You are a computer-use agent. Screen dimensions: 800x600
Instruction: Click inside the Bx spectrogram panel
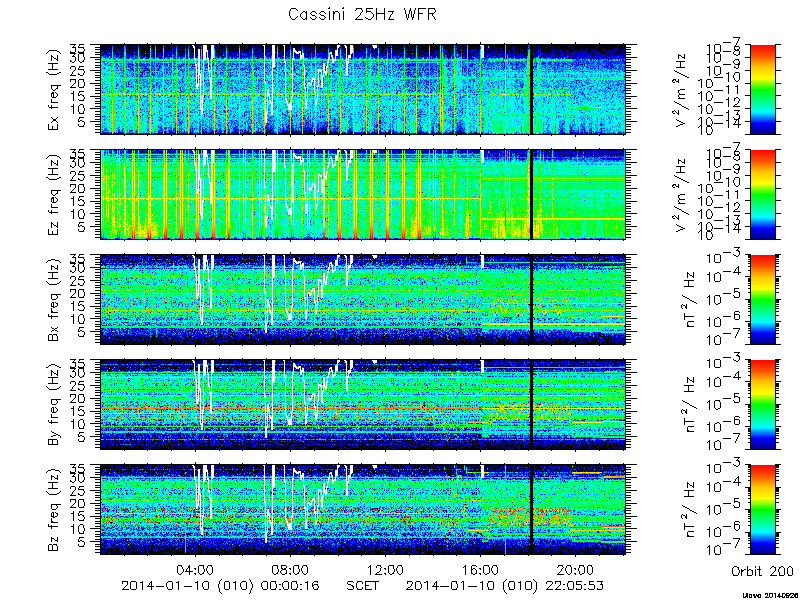point(363,299)
